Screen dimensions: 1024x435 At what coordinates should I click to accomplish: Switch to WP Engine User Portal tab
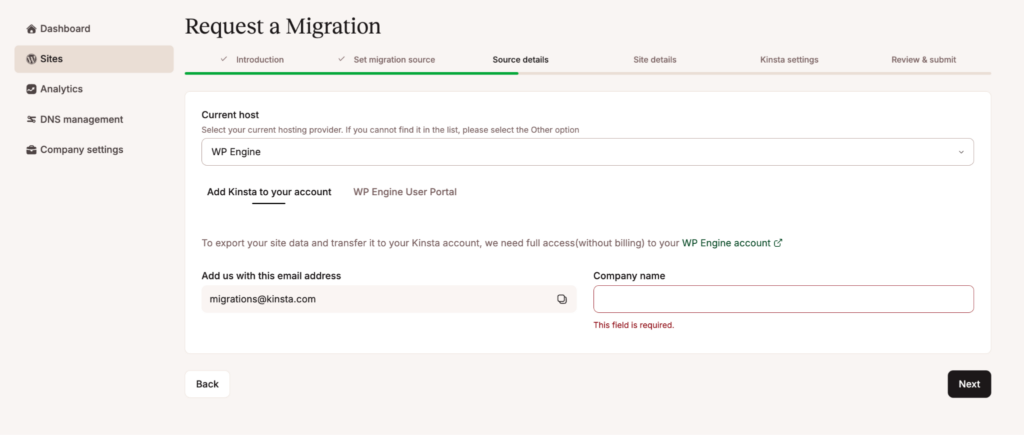(x=405, y=192)
